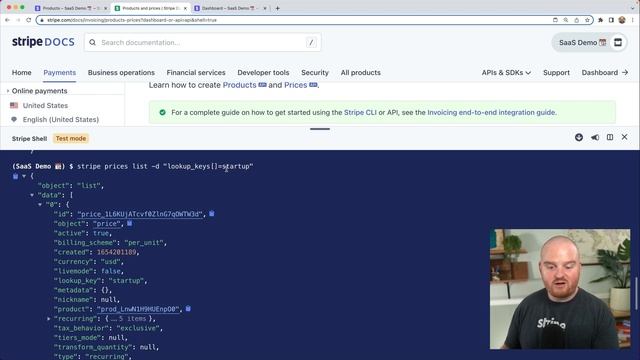Click the share icon in the address bar
Viewport: 640px width, 360px height.
[x=576, y=20]
